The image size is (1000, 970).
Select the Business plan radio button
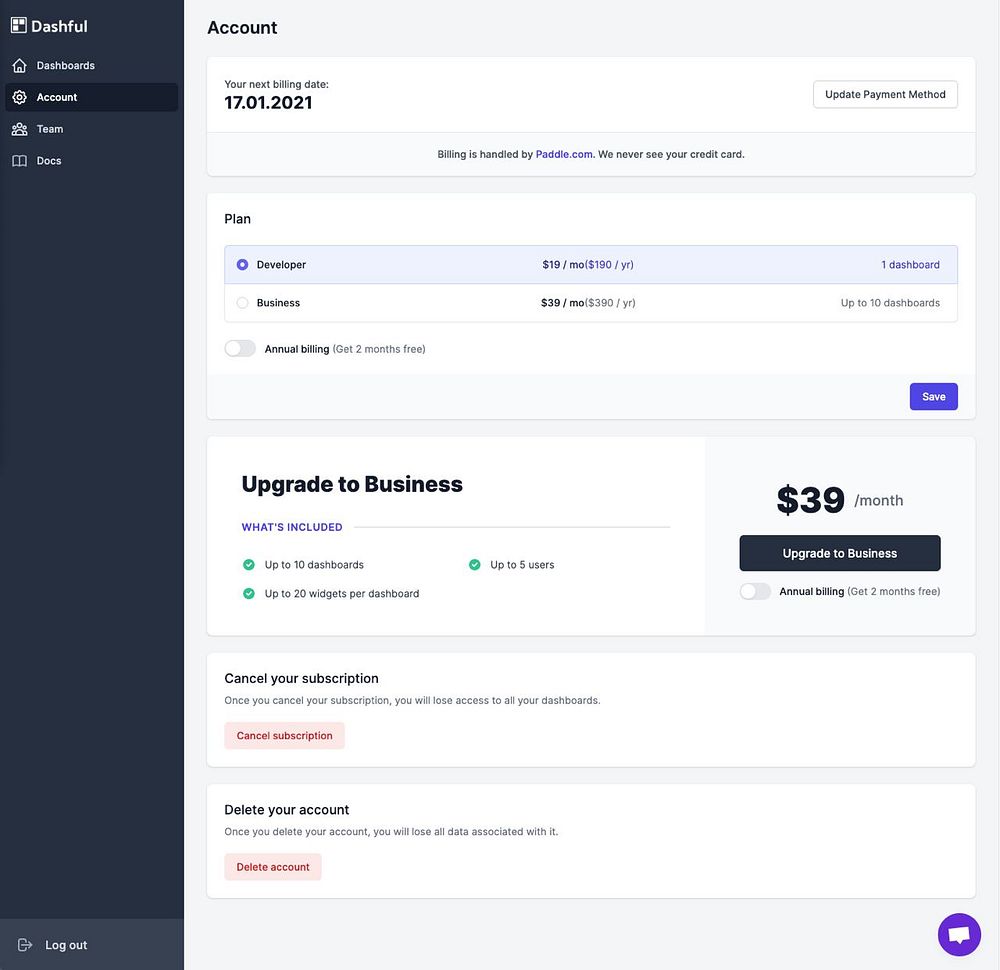[x=242, y=303]
